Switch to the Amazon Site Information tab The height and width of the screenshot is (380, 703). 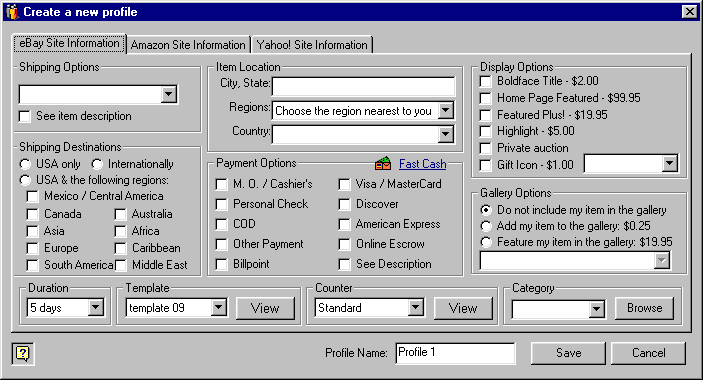pyautogui.click(x=188, y=45)
